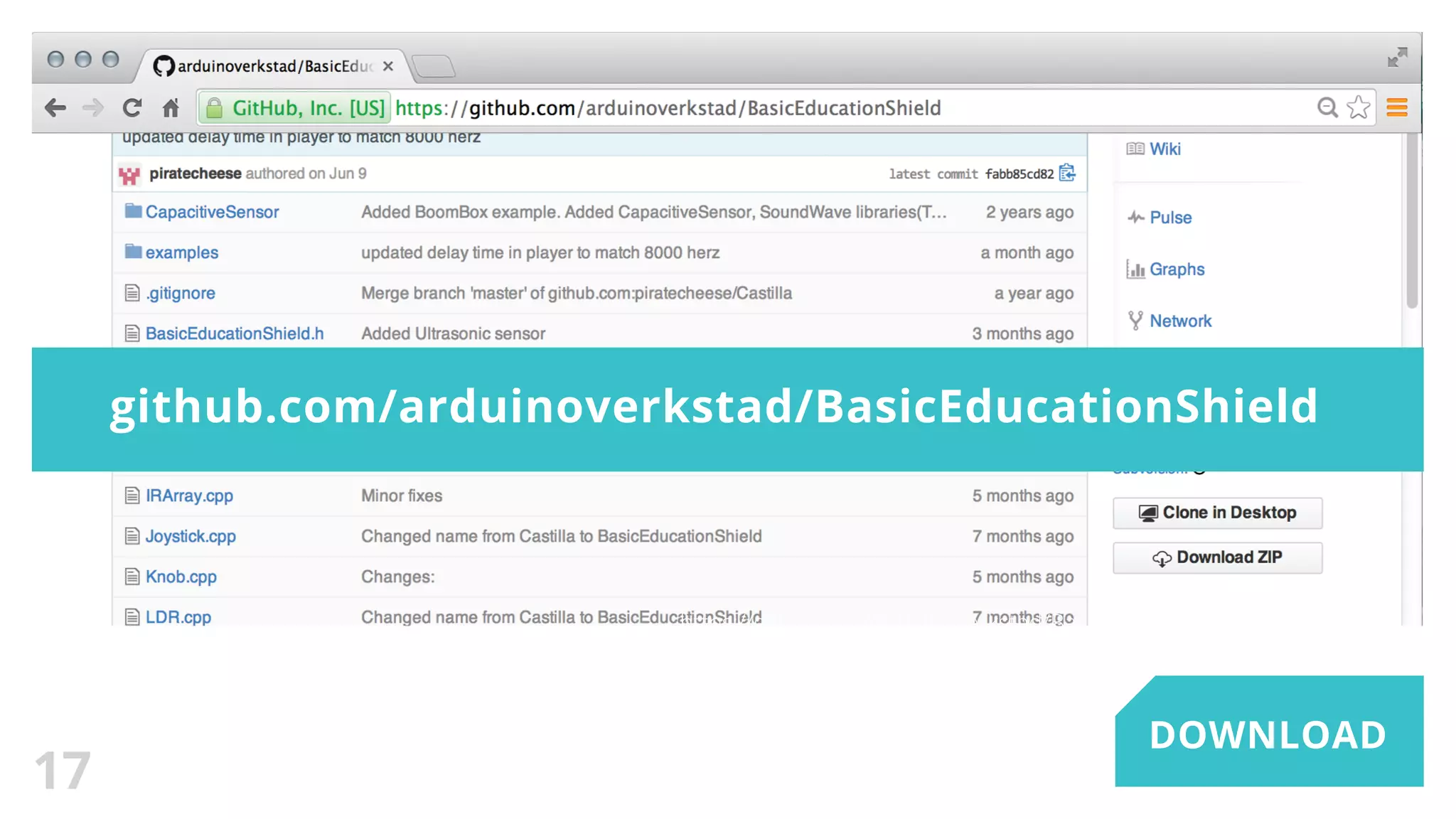Click the green secure lock icon
1456x819 pixels.
pyautogui.click(x=215, y=108)
